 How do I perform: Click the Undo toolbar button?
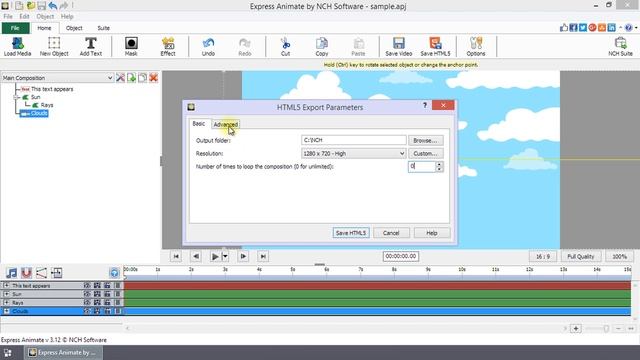pyautogui.click(x=208, y=46)
